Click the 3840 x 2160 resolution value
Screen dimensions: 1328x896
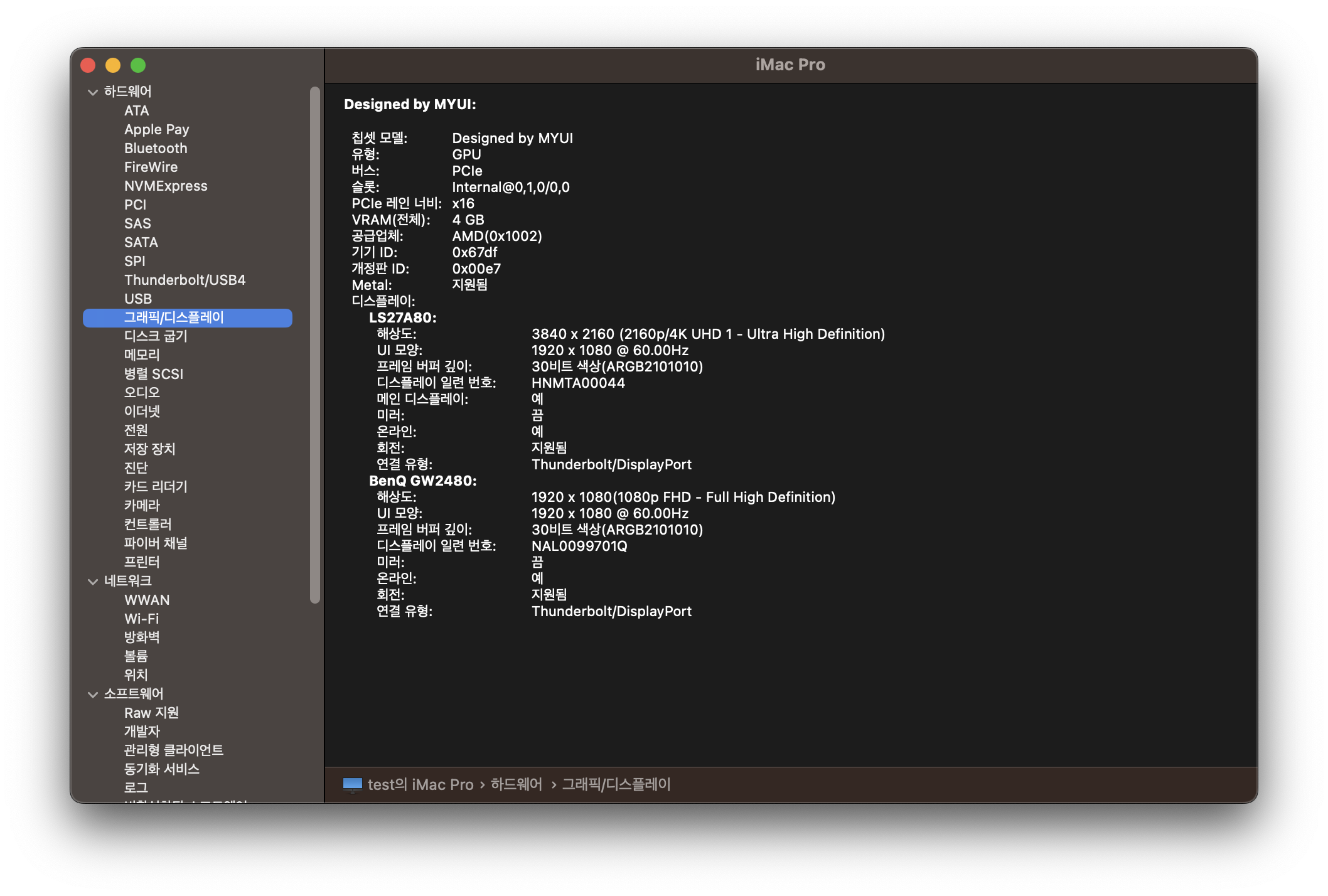click(708, 334)
